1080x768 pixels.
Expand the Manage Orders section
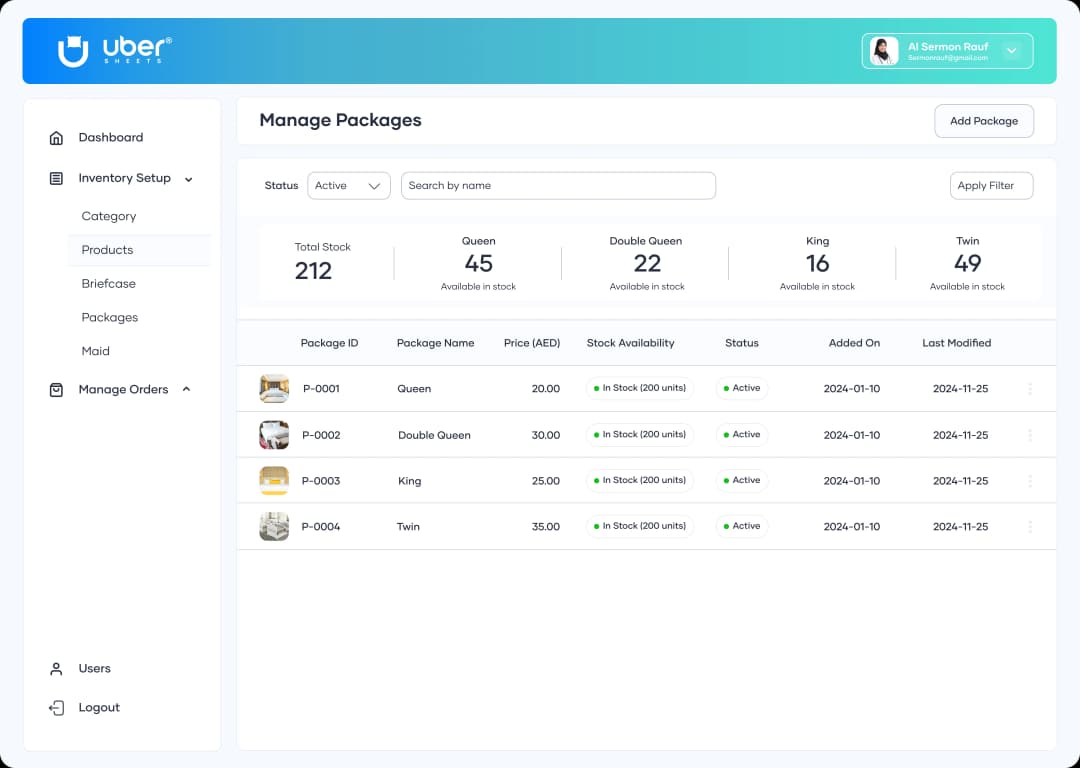186,389
